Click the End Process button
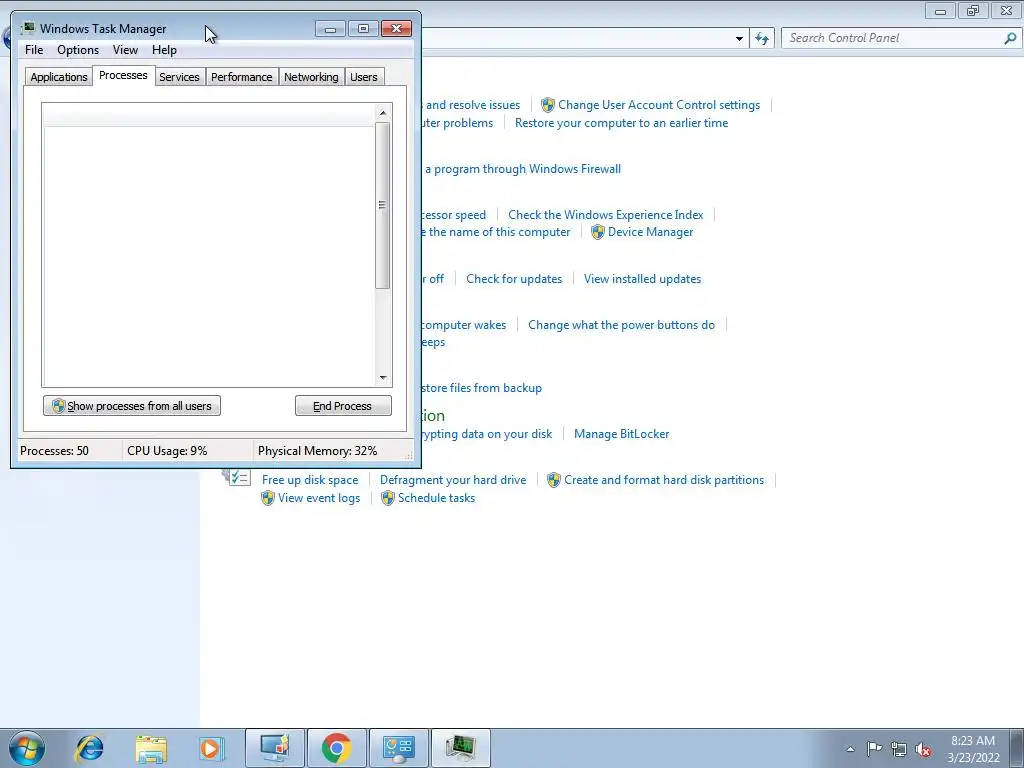This screenshot has height=768, width=1024. pos(343,406)
